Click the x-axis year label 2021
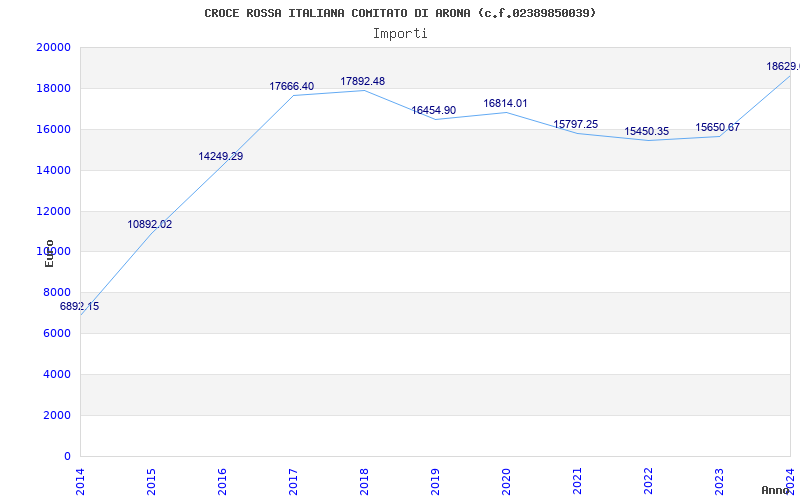 577,482
